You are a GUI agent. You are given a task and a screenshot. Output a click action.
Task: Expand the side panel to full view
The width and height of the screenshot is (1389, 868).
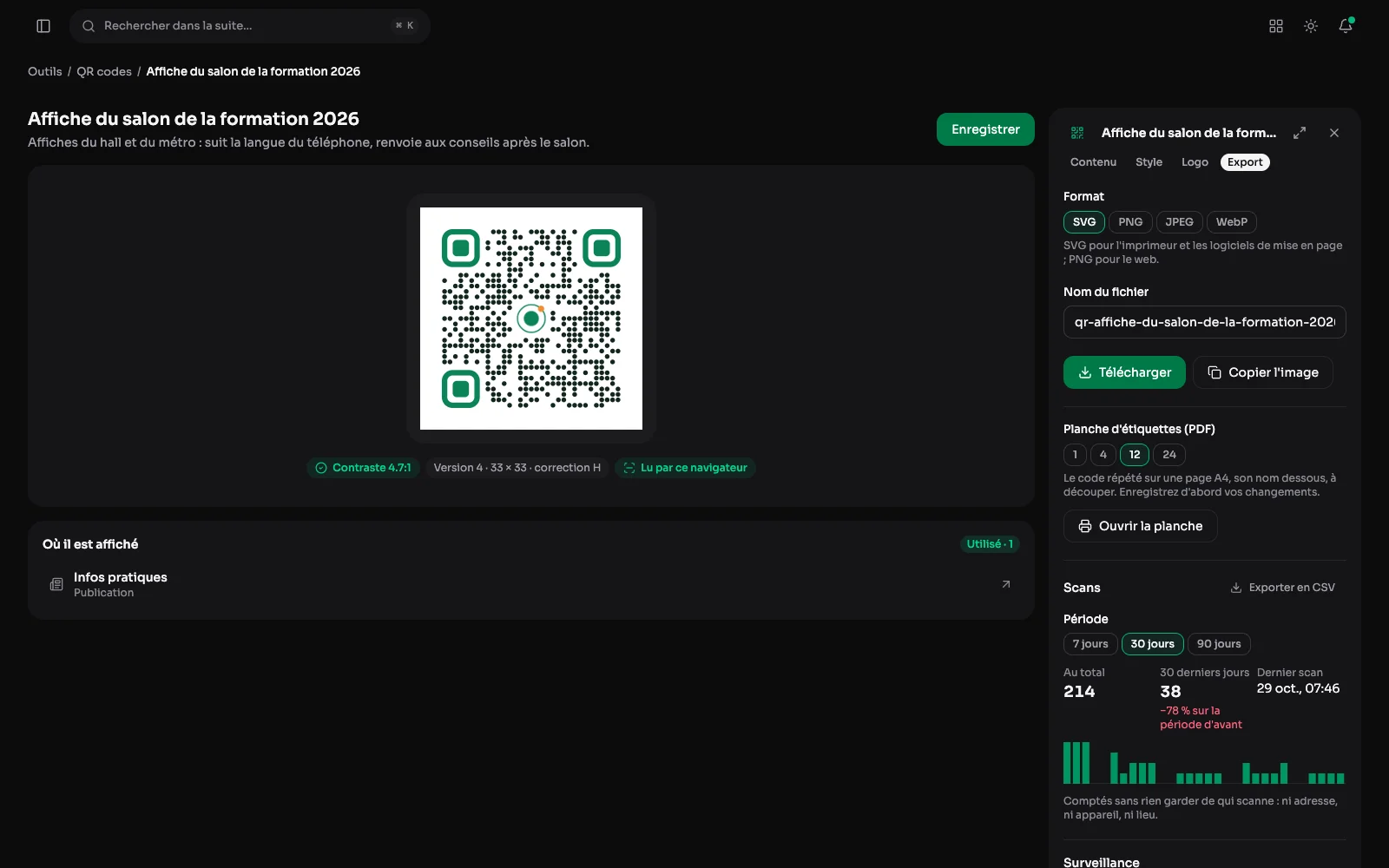pyautogui.click(x=1300, y=133)
